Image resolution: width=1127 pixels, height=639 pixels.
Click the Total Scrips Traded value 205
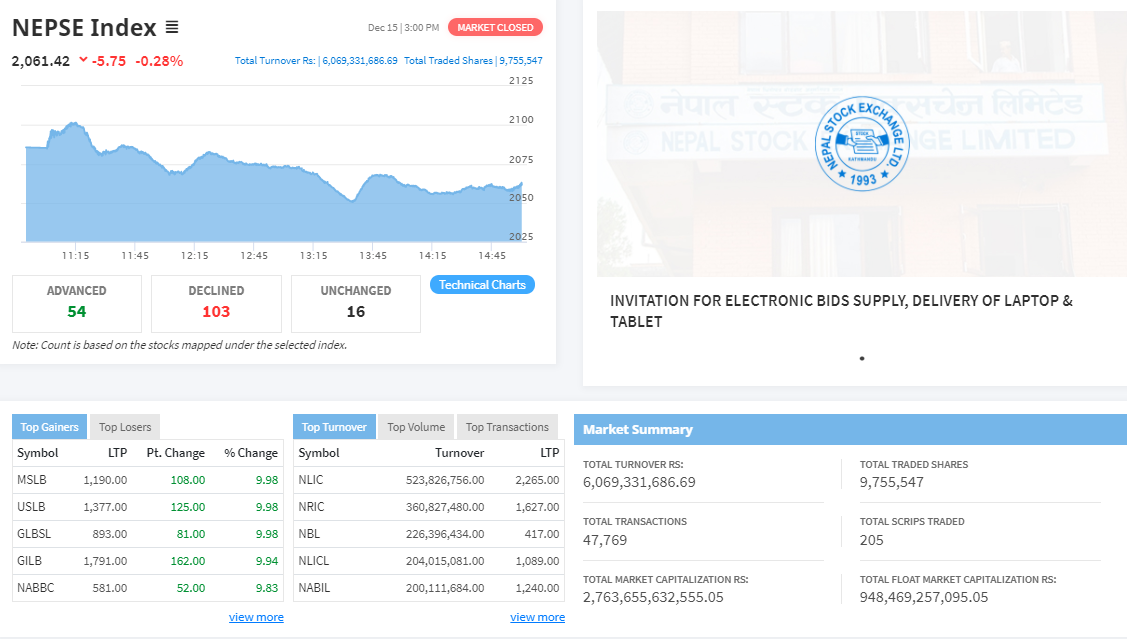(x=871, y=540)
